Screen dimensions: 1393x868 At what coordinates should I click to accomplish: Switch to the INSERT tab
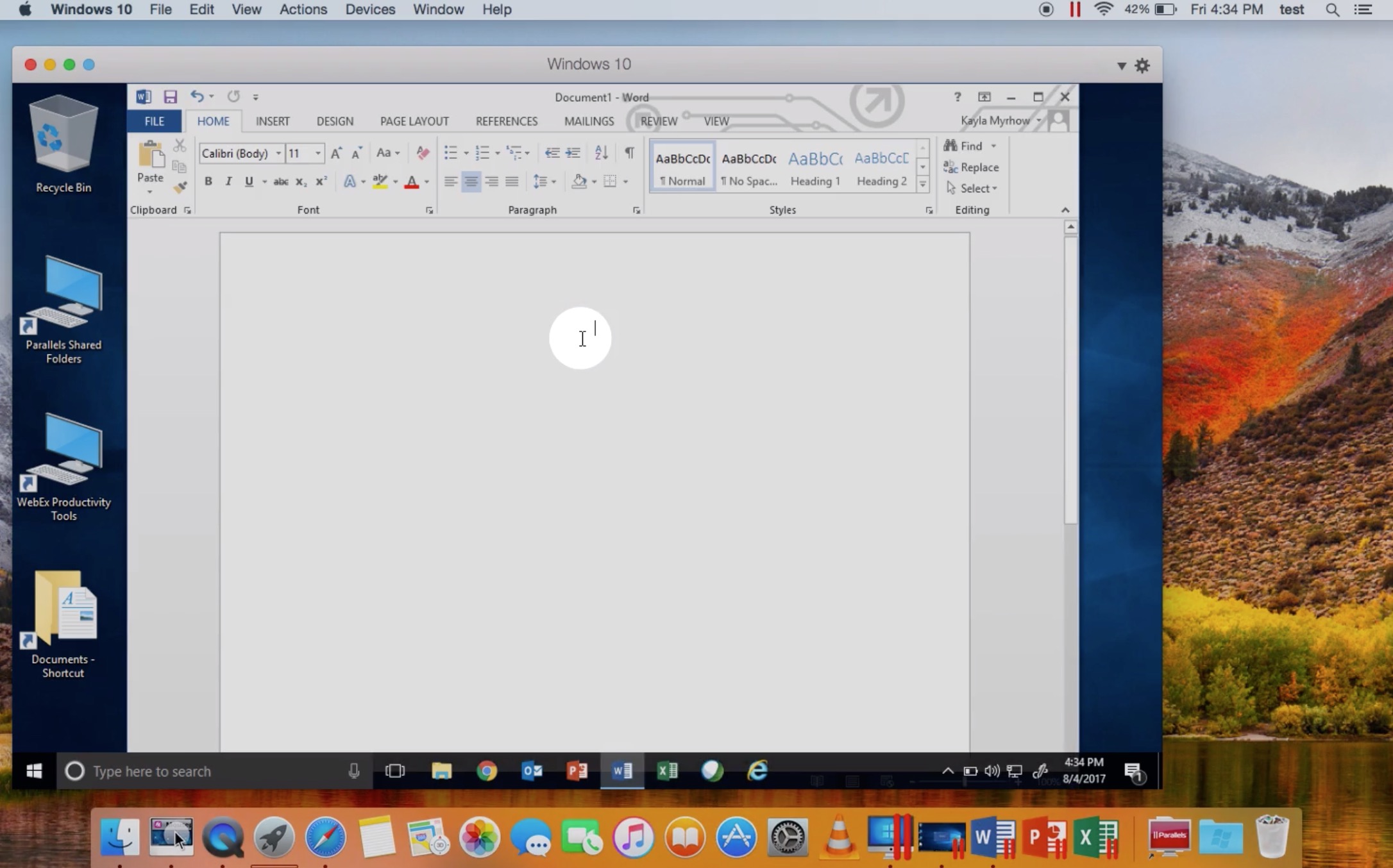point(273,121)
